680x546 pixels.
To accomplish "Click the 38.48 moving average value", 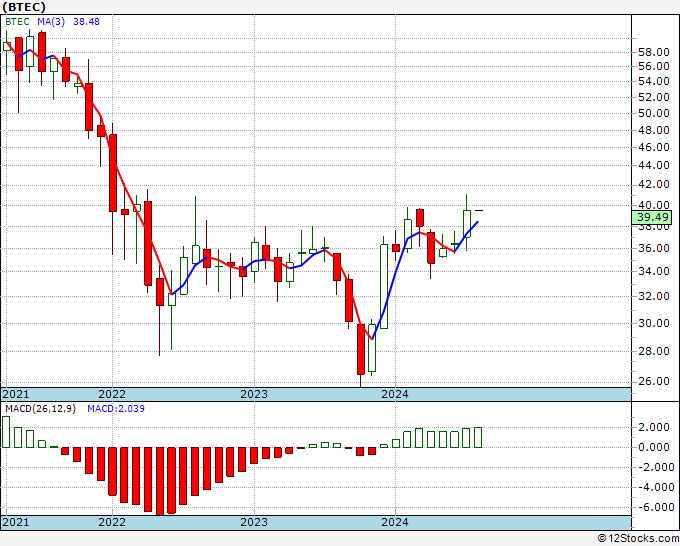I will [86, 22].
